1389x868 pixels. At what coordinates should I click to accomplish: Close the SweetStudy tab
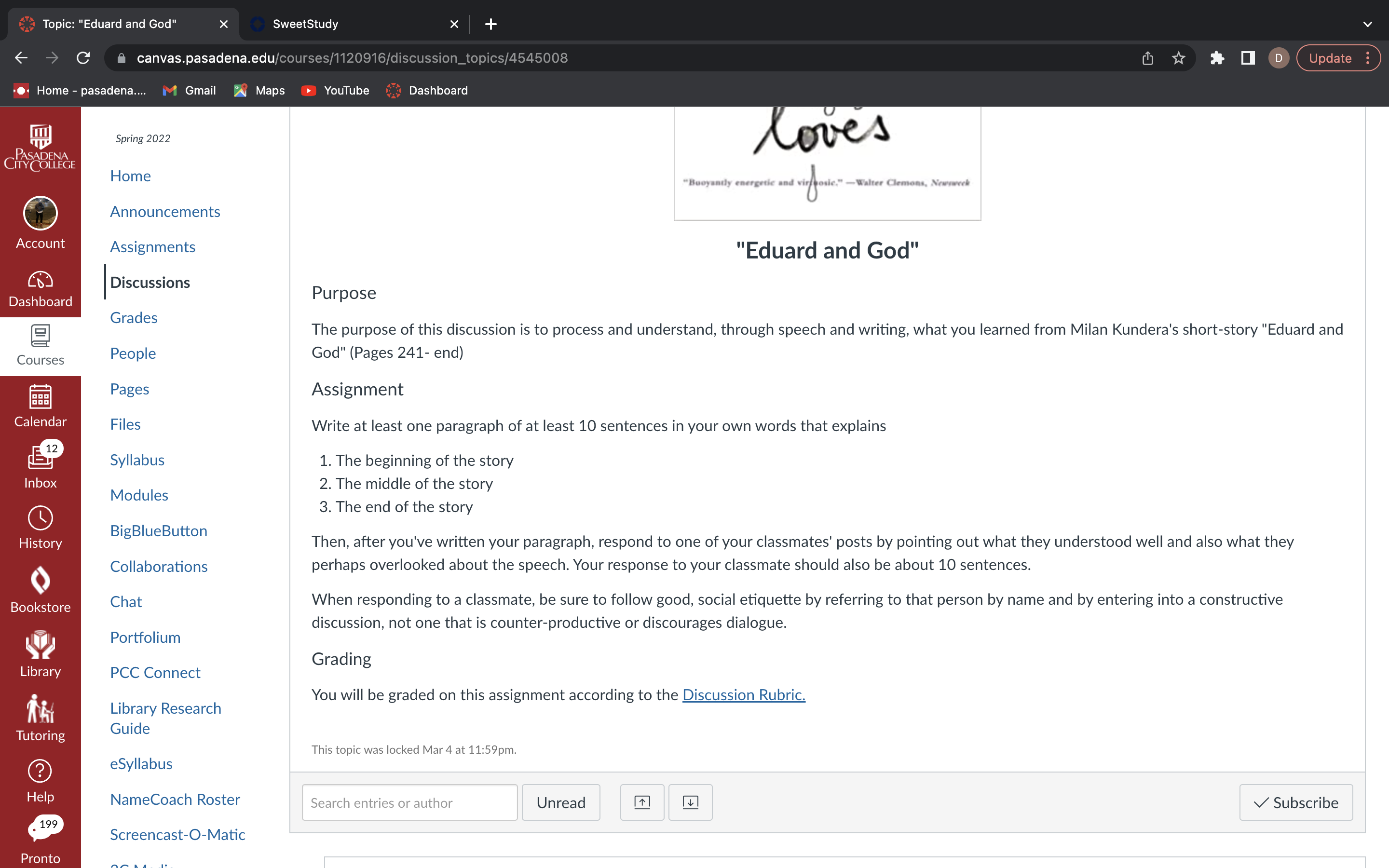click(x=454, y=24)
